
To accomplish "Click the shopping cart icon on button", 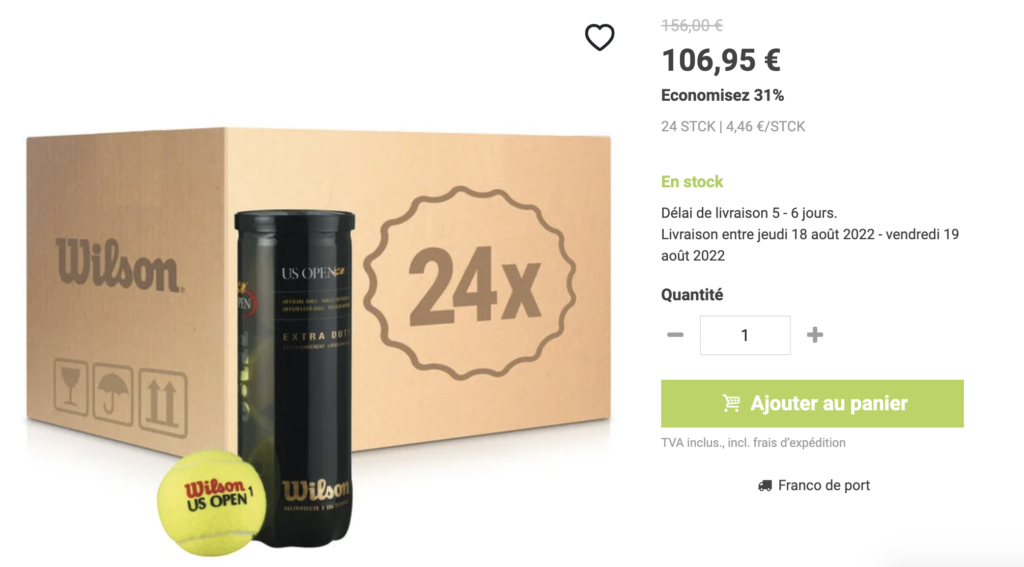I will [731, 403].
